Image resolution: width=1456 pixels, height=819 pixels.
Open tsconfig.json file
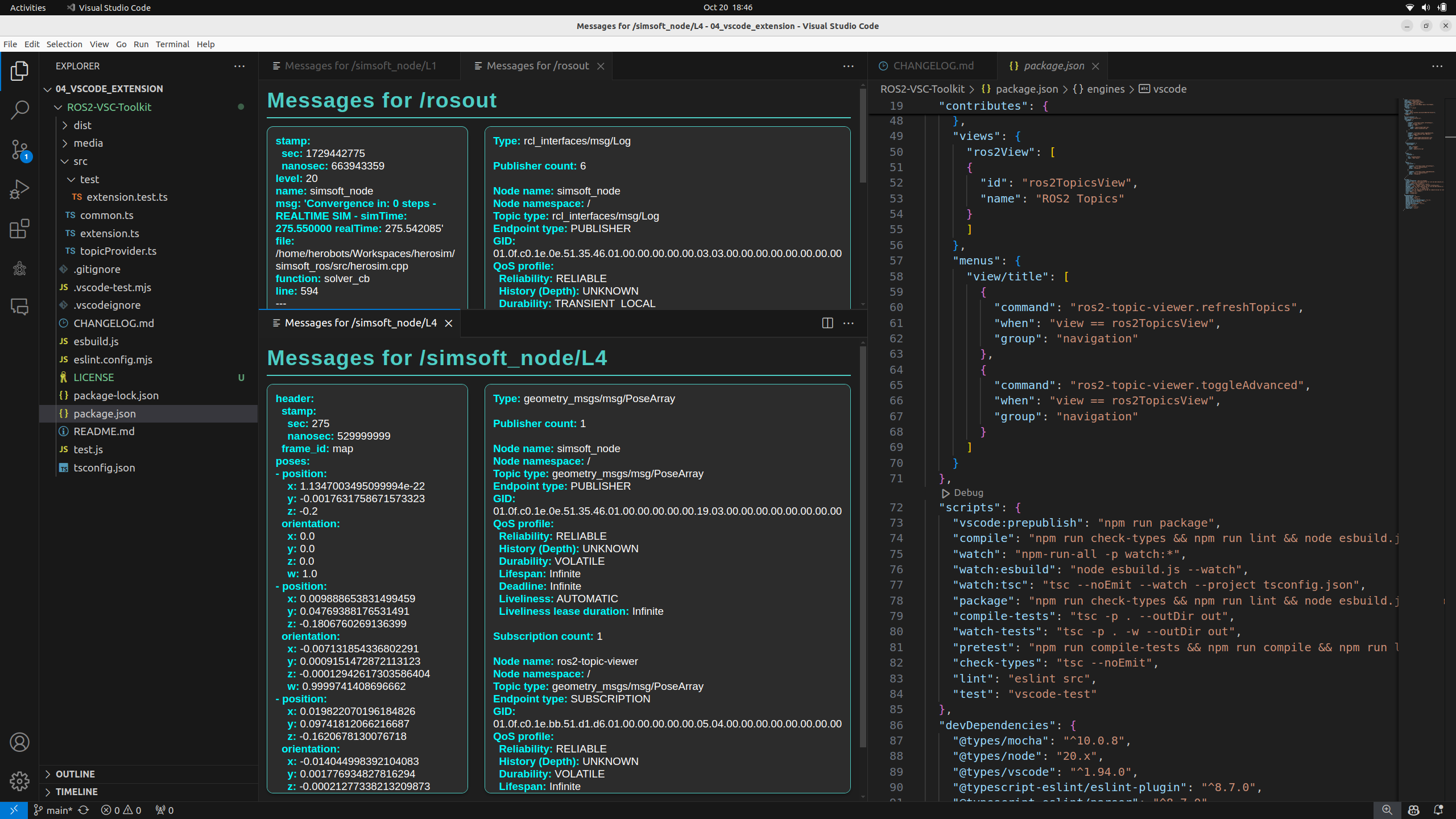coord(104,468)
